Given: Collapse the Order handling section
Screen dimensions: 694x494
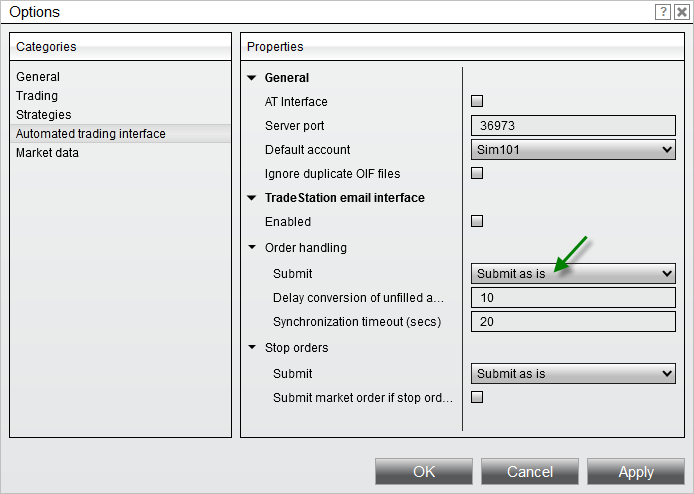Looking at the screenshot, I should point(252,248).
